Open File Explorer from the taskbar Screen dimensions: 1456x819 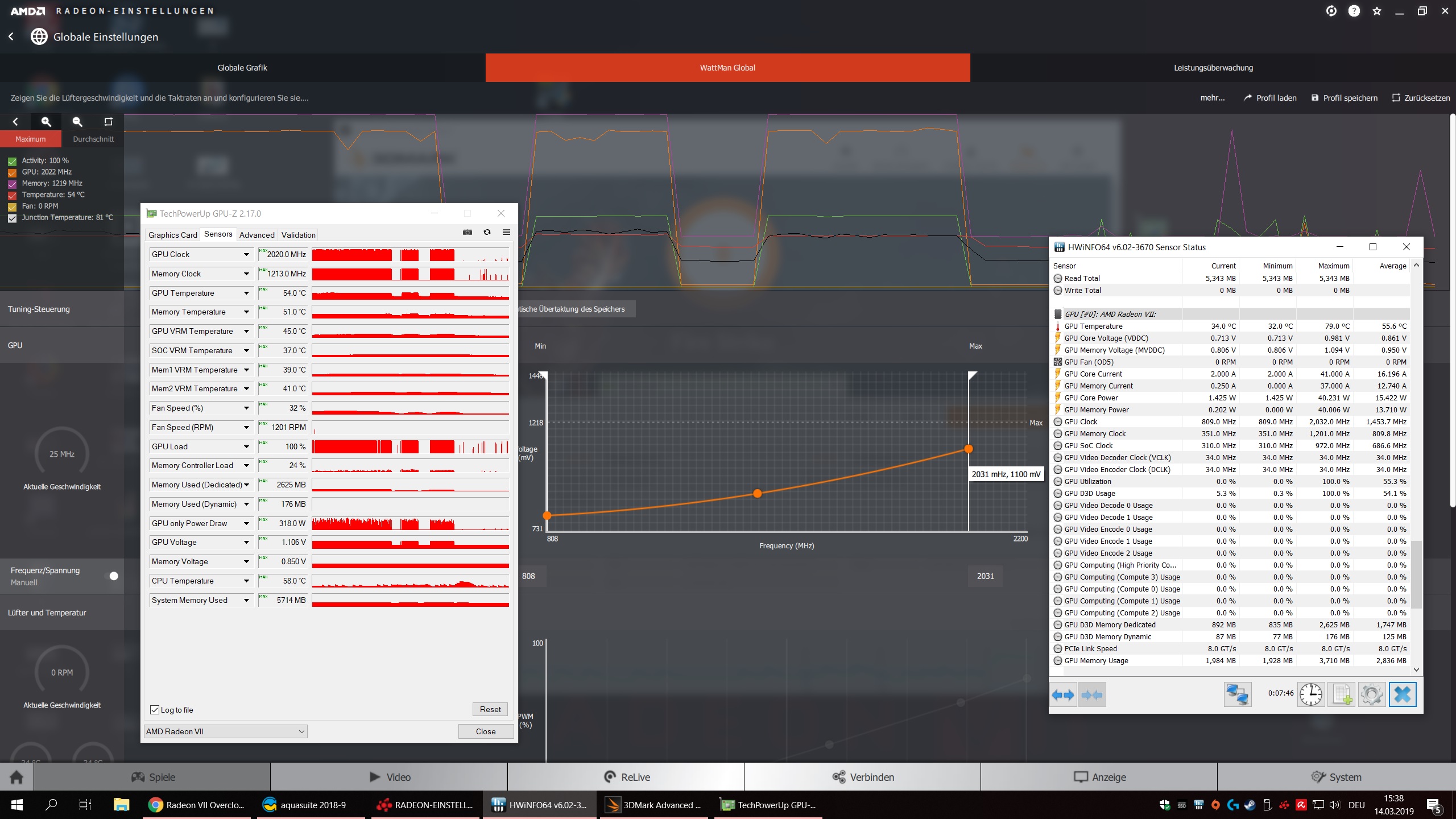[x=121, y=805]
